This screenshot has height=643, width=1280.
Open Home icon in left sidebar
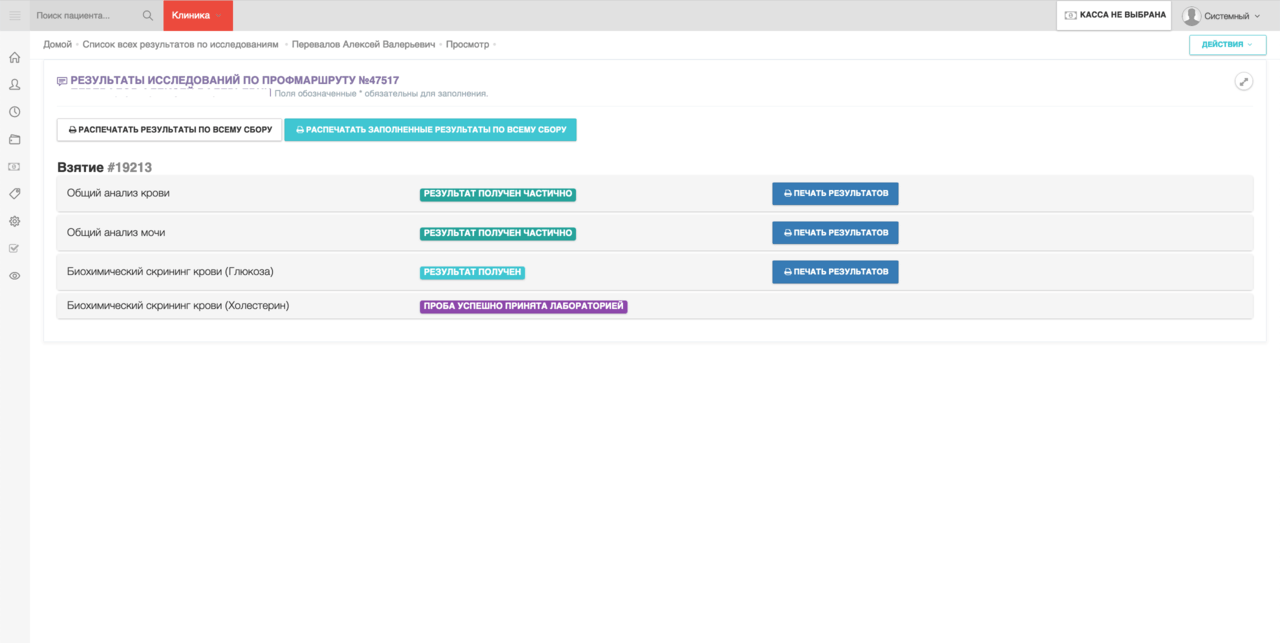[14, 57]
